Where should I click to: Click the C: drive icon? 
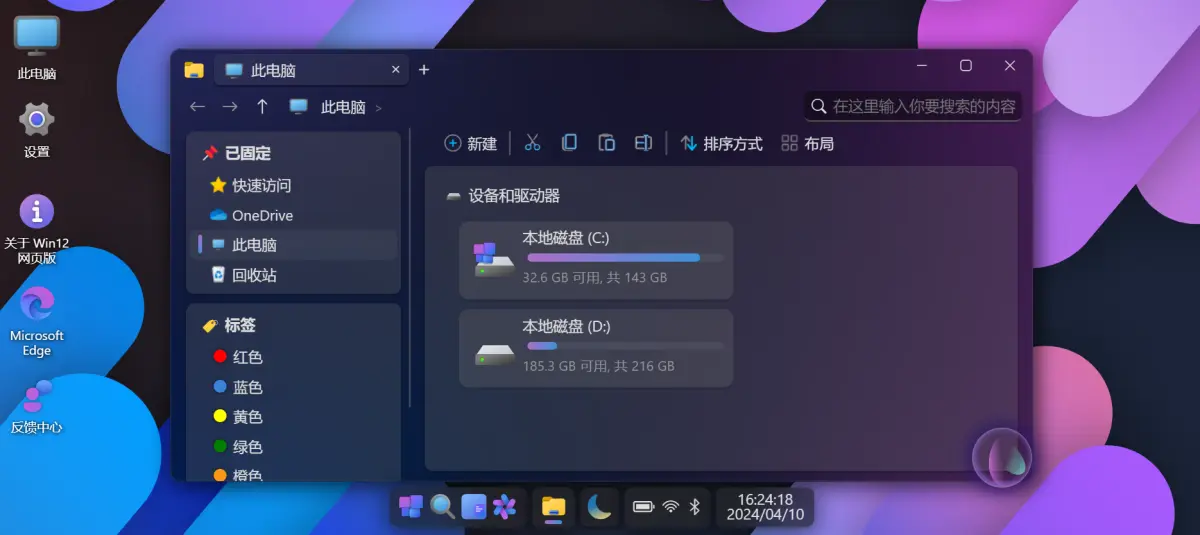click(x=493, y=260)
